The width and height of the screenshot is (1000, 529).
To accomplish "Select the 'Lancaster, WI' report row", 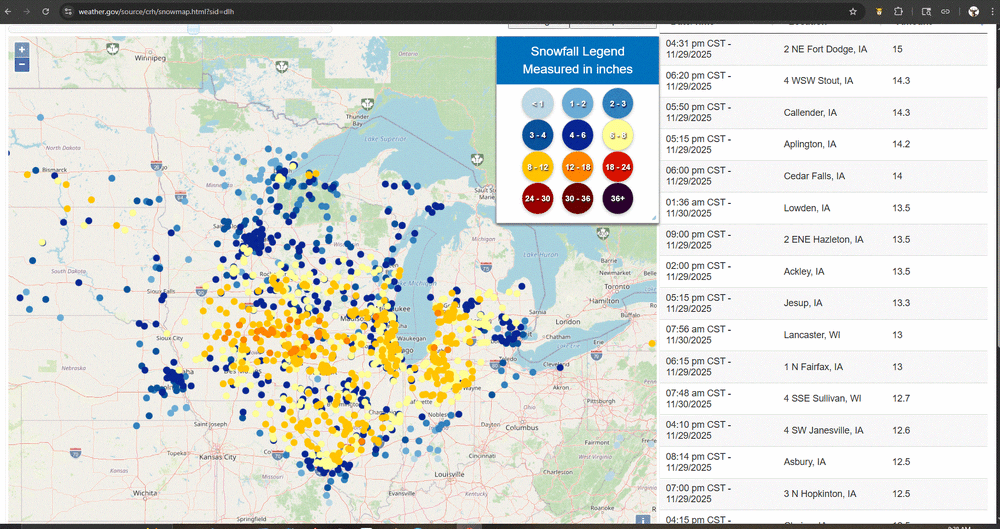I will tap(812, 335).
